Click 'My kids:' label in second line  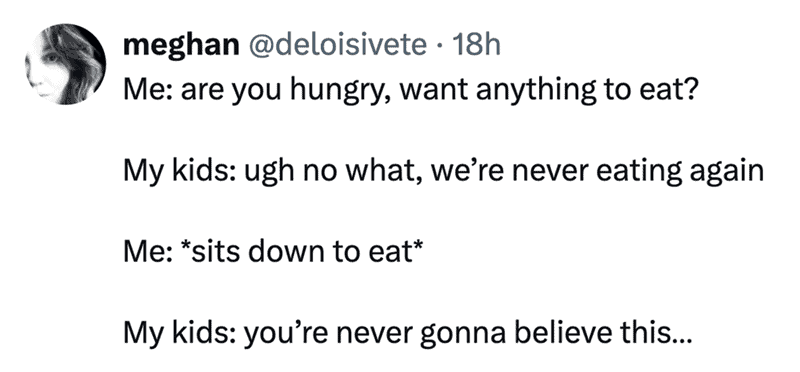click(x=179, y=172)
